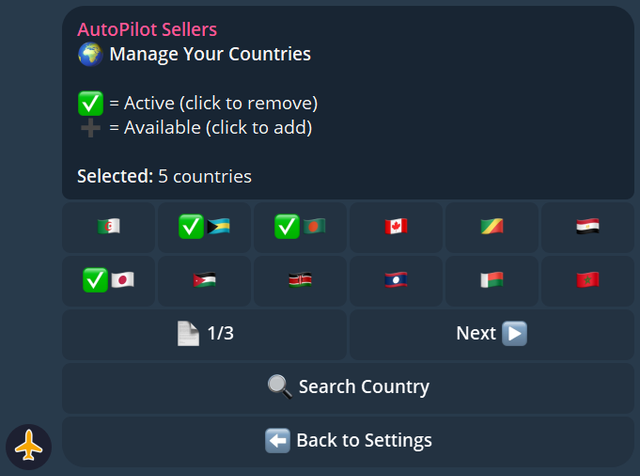Select the Congo flag button

click(492, 227)
